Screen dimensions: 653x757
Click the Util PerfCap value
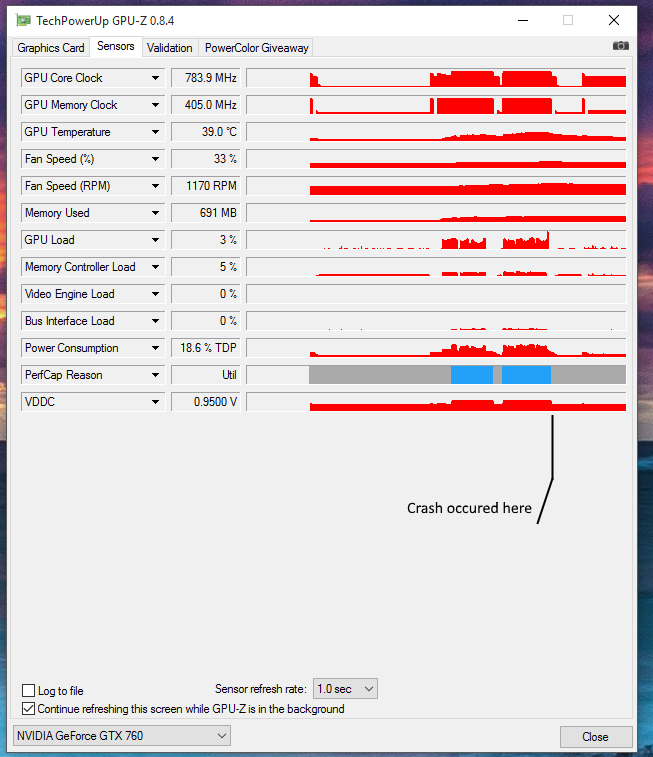[x=206, y=375]
